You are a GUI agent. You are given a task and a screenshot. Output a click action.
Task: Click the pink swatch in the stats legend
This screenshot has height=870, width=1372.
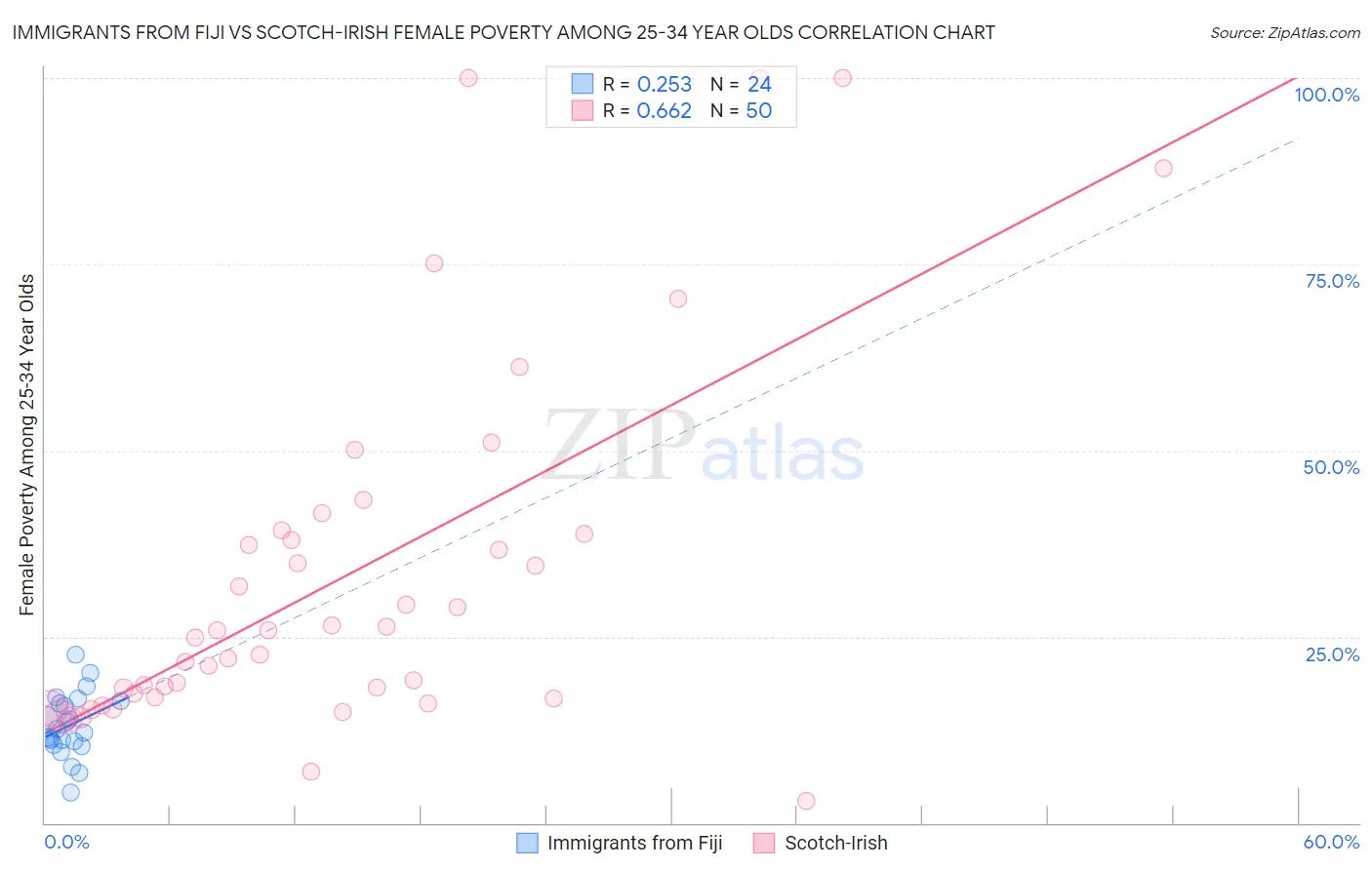coord(583,110)
